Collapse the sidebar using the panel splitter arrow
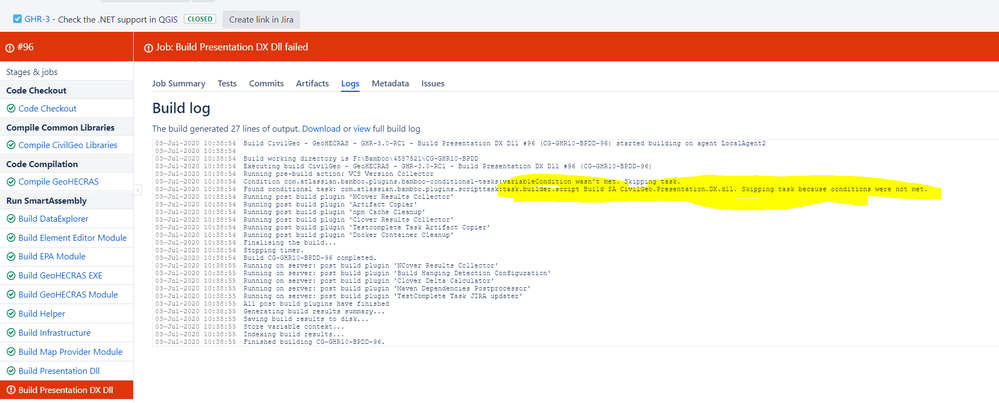Viewport: 999px width, 403px height. pyautogui.click(x=138, y=190)
